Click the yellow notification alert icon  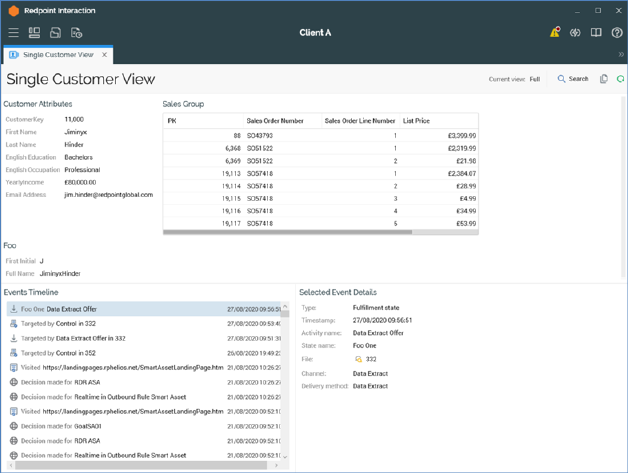point(554,33)
